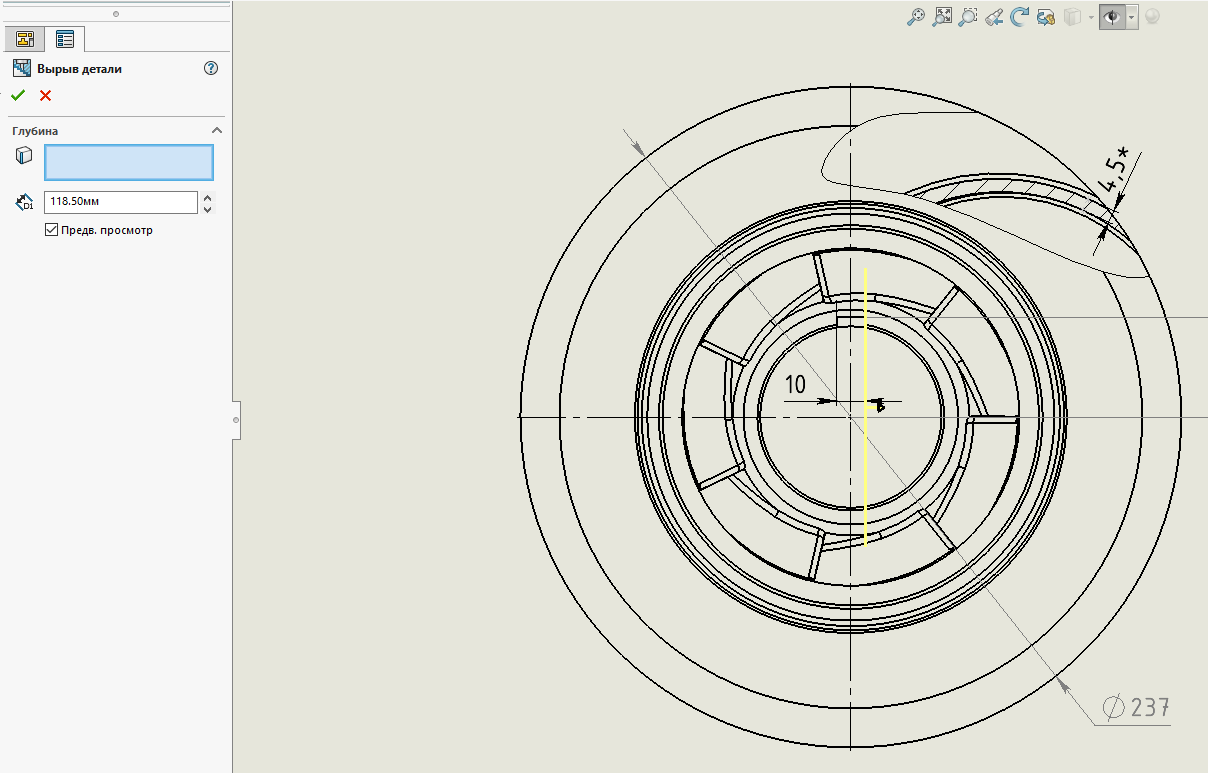Click the 118.50мм depth value field
The width and height of the screenshot is (1208, 773).
click(x=121, y=202)
